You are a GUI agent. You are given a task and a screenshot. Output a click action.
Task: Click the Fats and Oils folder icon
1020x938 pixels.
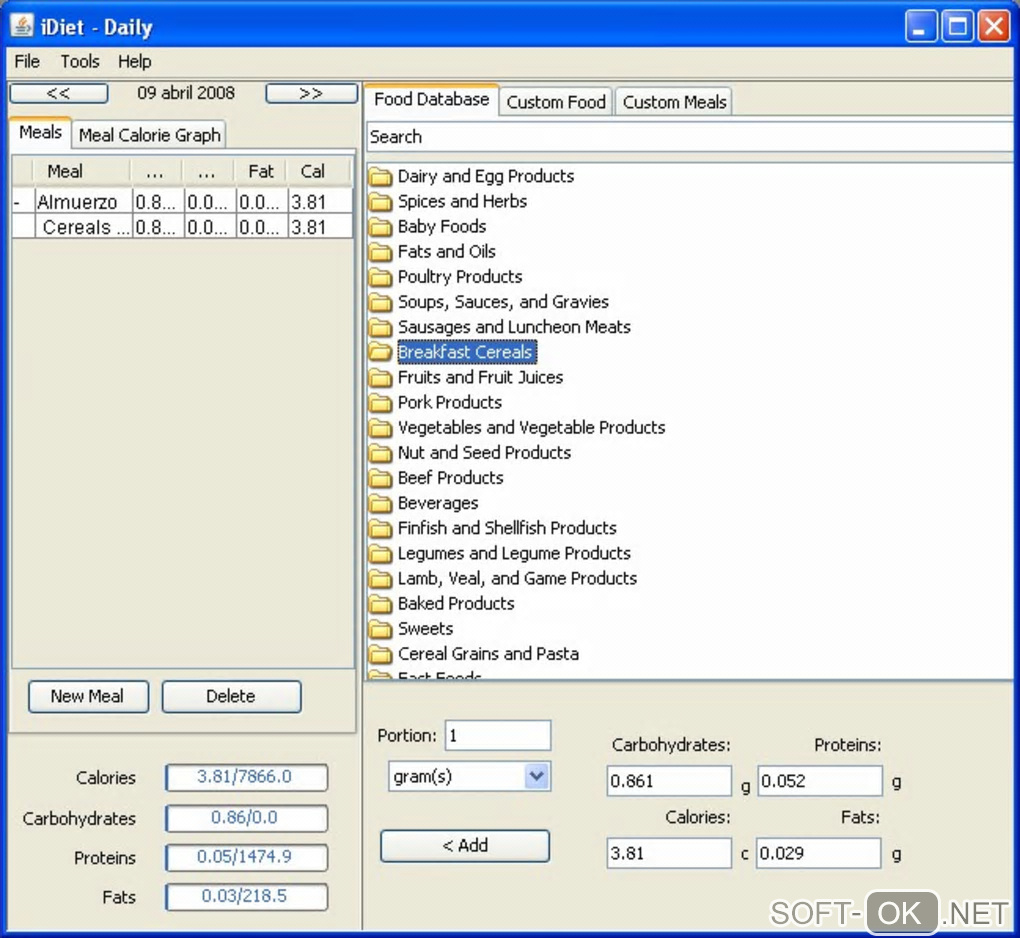381,252
